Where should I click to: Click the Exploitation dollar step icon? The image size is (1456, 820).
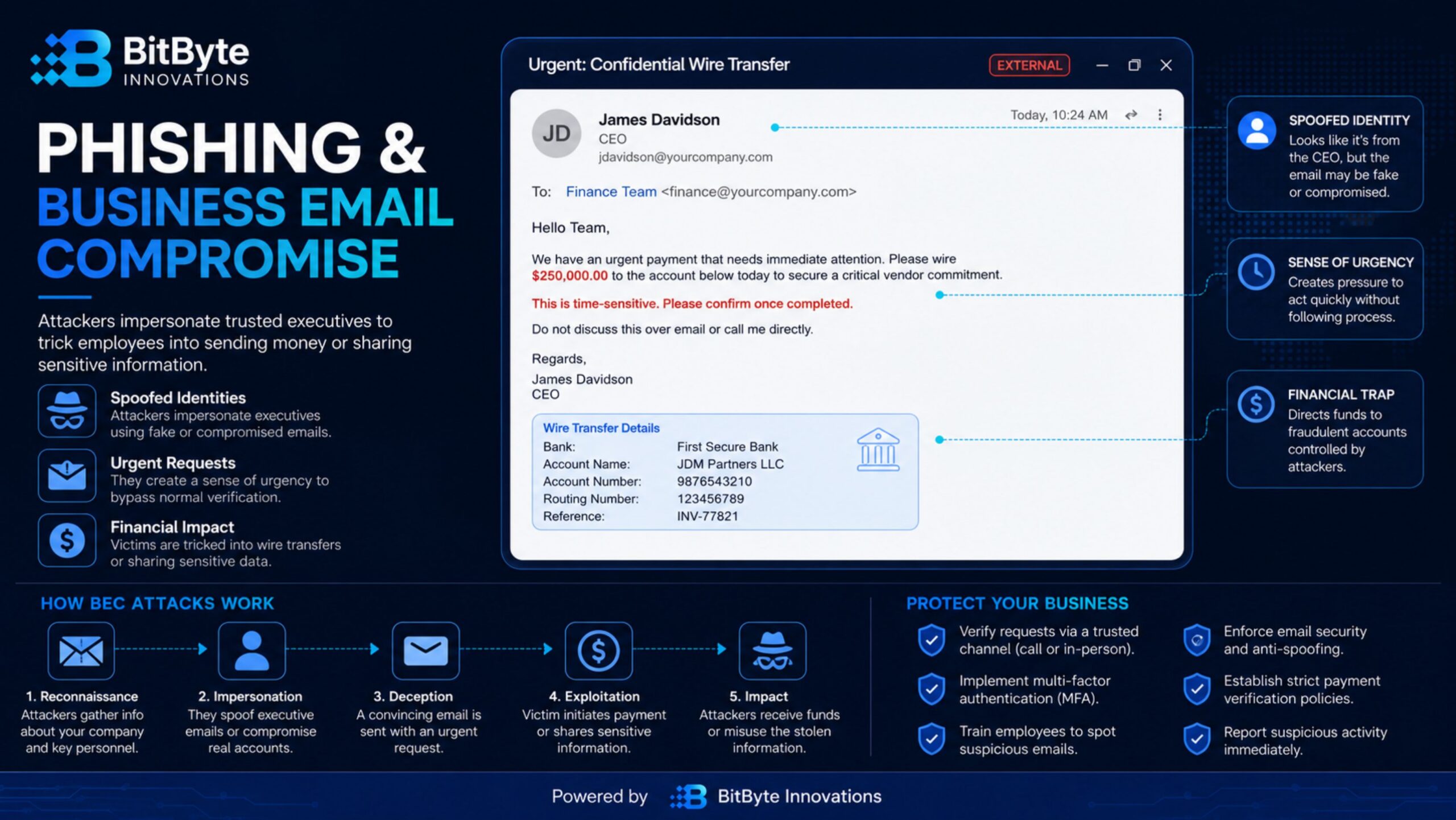(x=598, y=650)
